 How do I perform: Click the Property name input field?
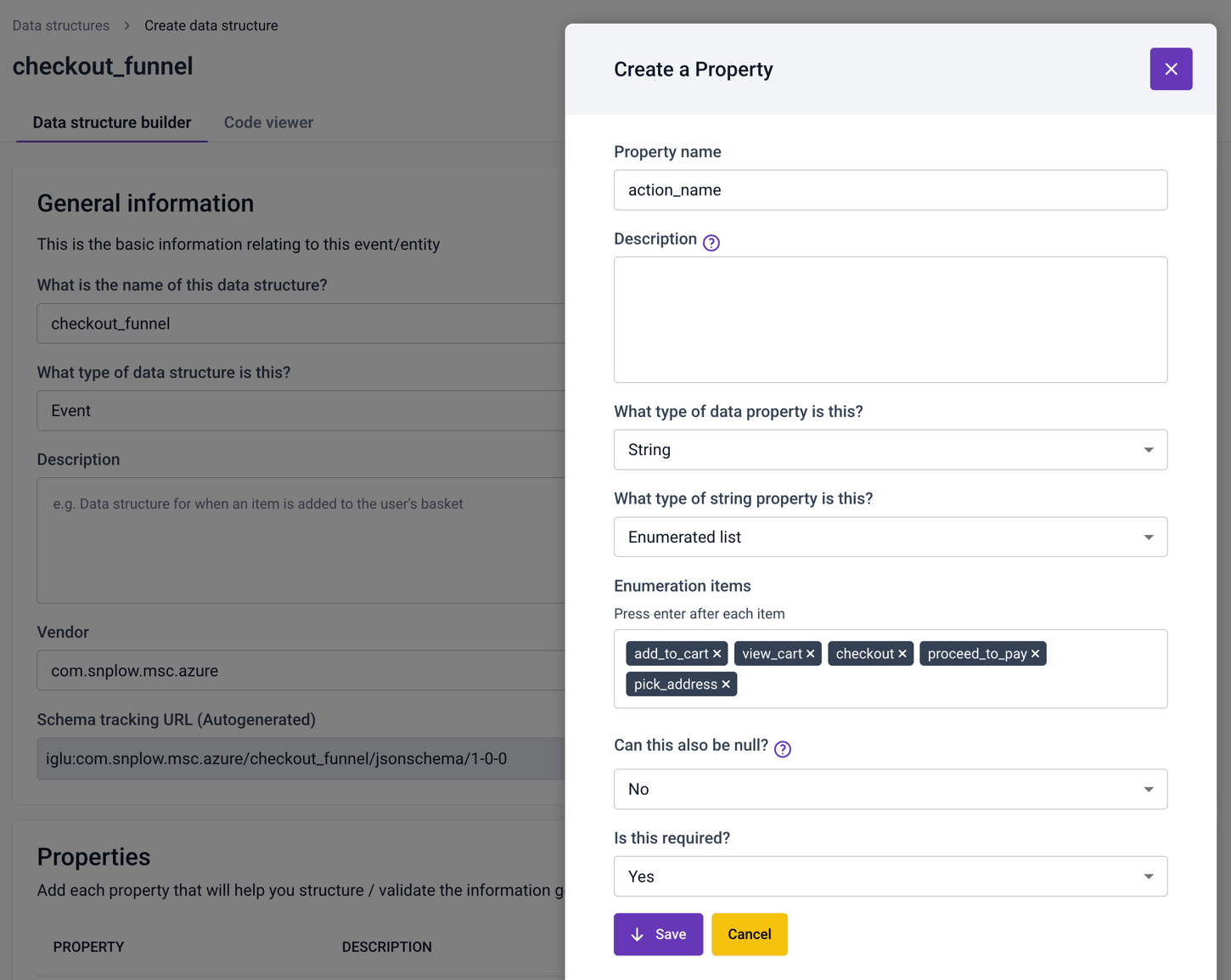coord(890,190)
